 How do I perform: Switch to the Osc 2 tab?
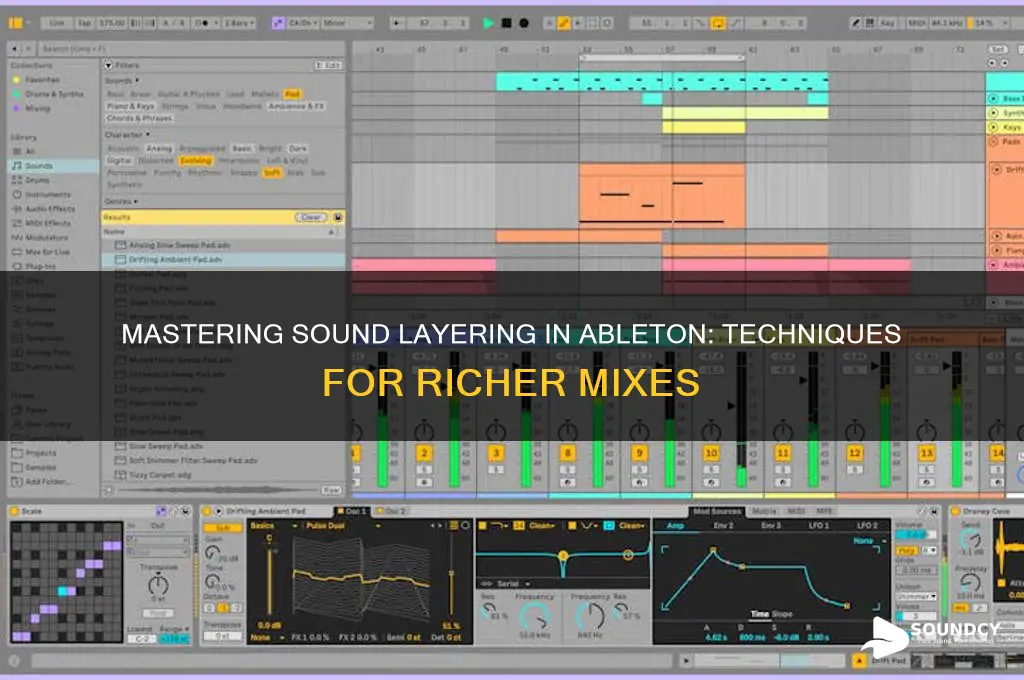pos(392,511)
